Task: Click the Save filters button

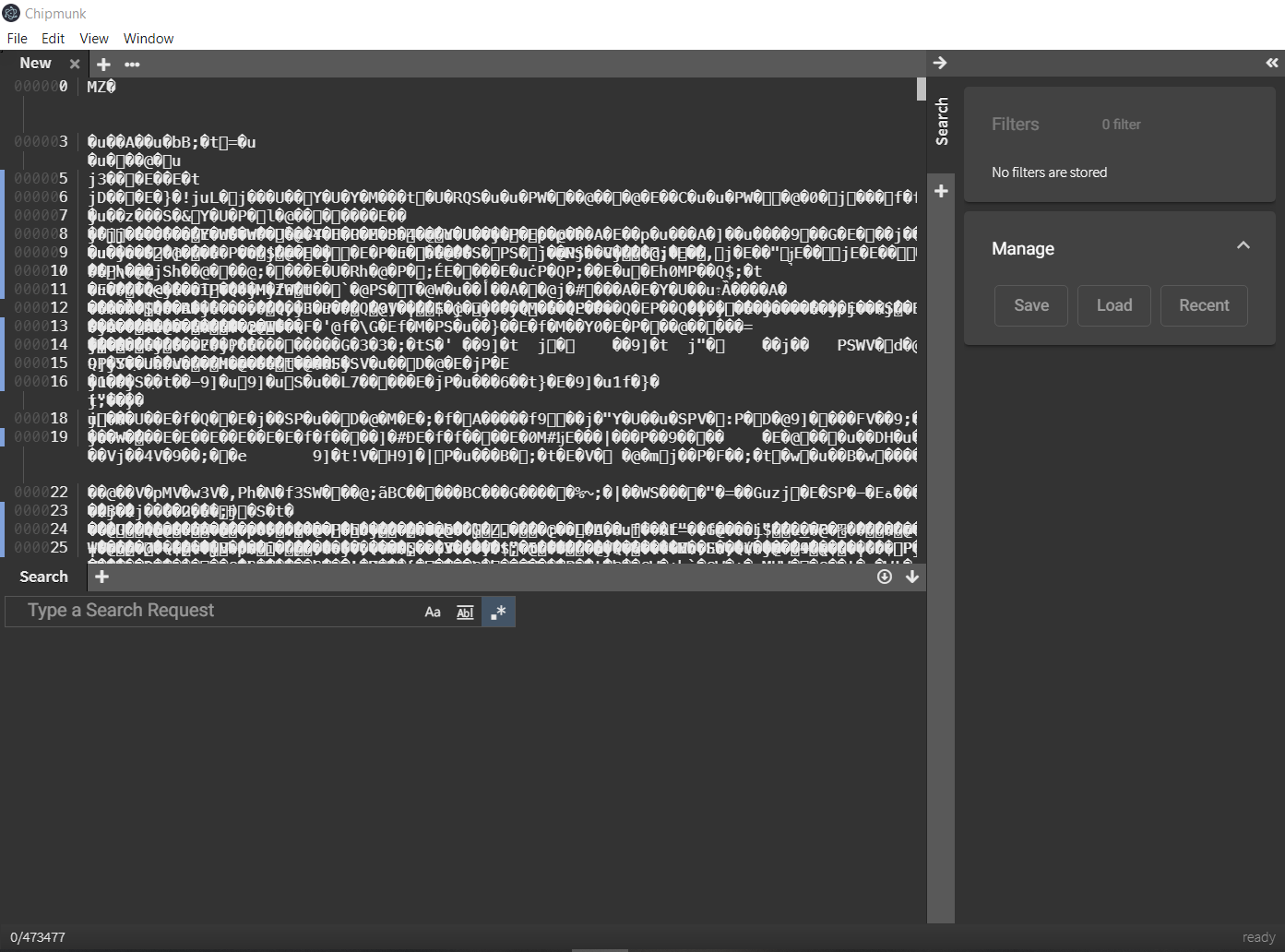Action: point(1031,305)
